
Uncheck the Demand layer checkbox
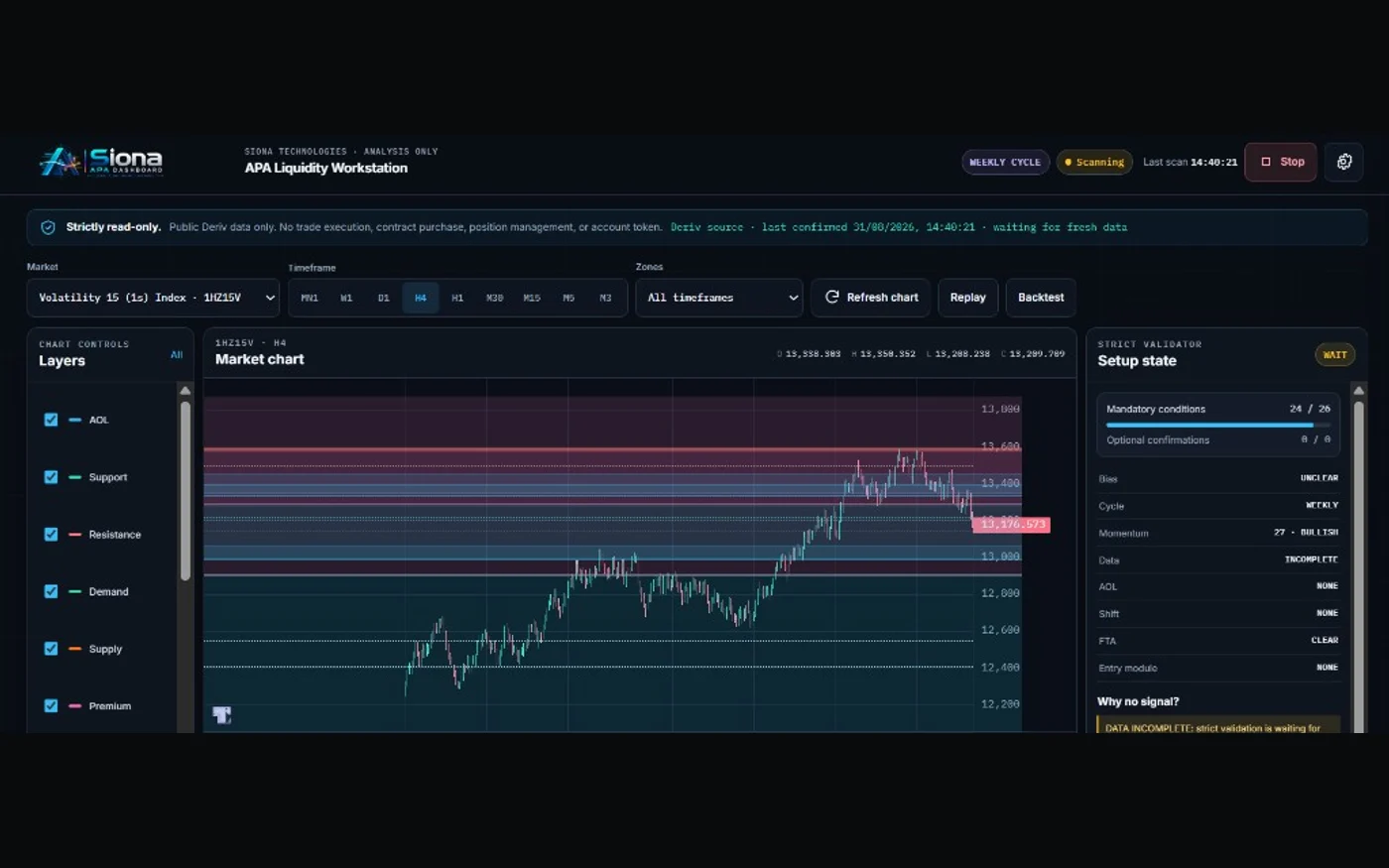(51, 591)
